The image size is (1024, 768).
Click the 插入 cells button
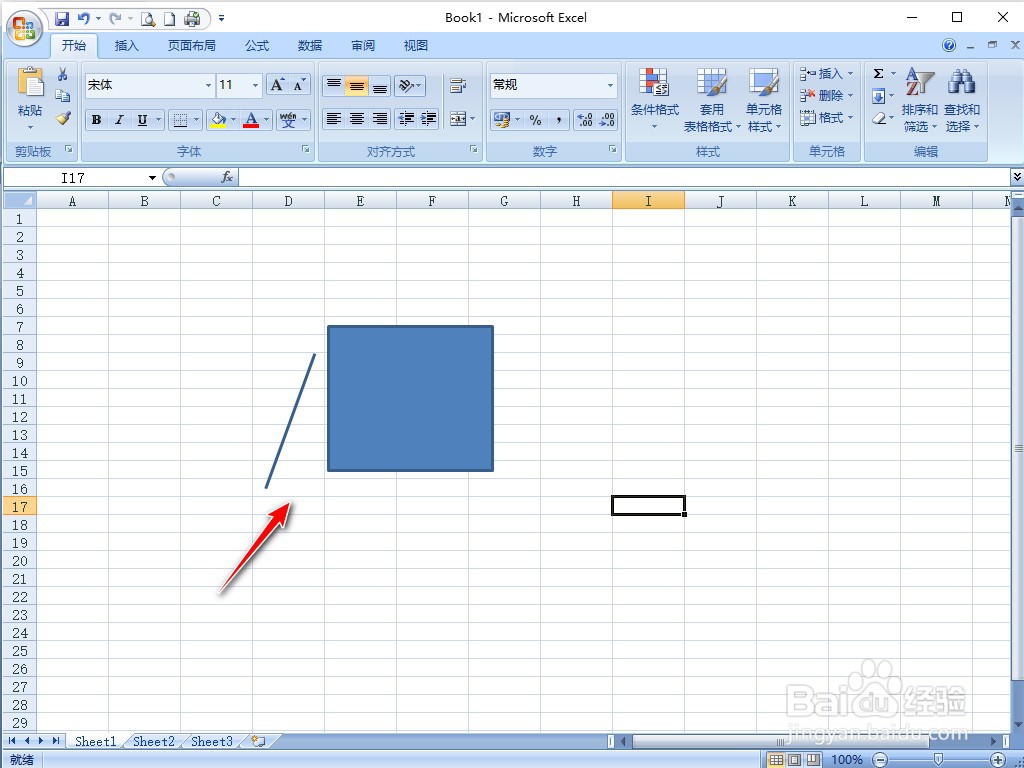(827, 74)
